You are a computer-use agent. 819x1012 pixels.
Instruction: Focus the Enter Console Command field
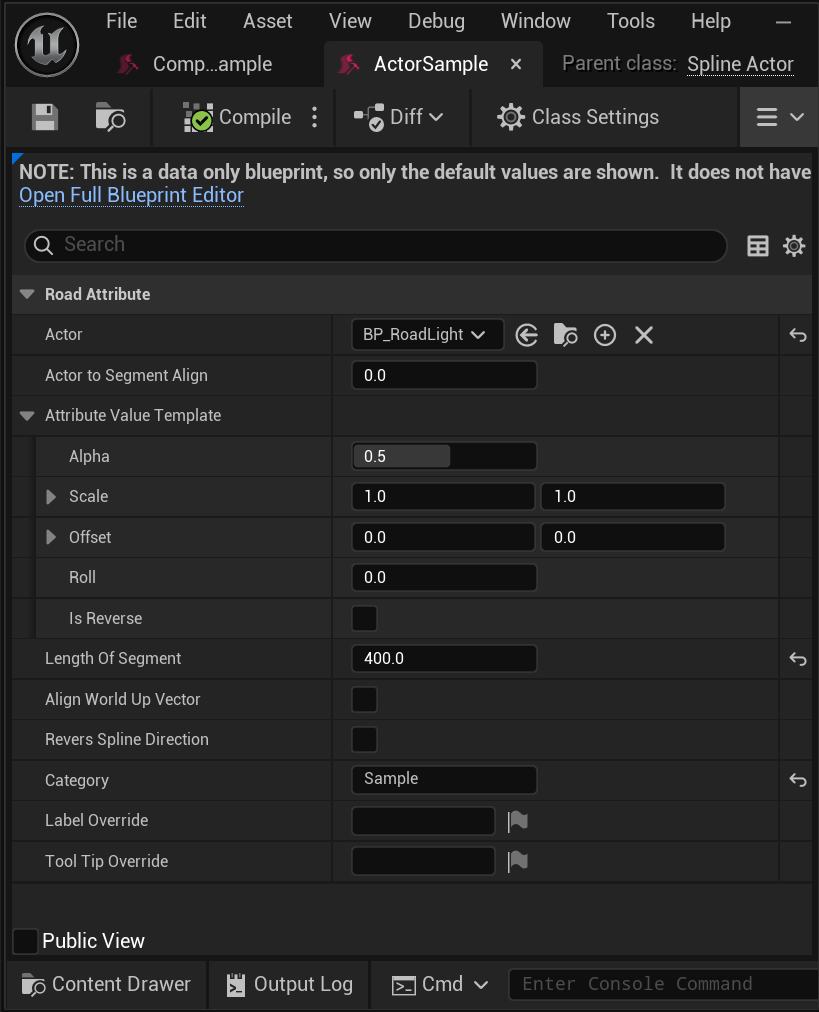point(663,984)
